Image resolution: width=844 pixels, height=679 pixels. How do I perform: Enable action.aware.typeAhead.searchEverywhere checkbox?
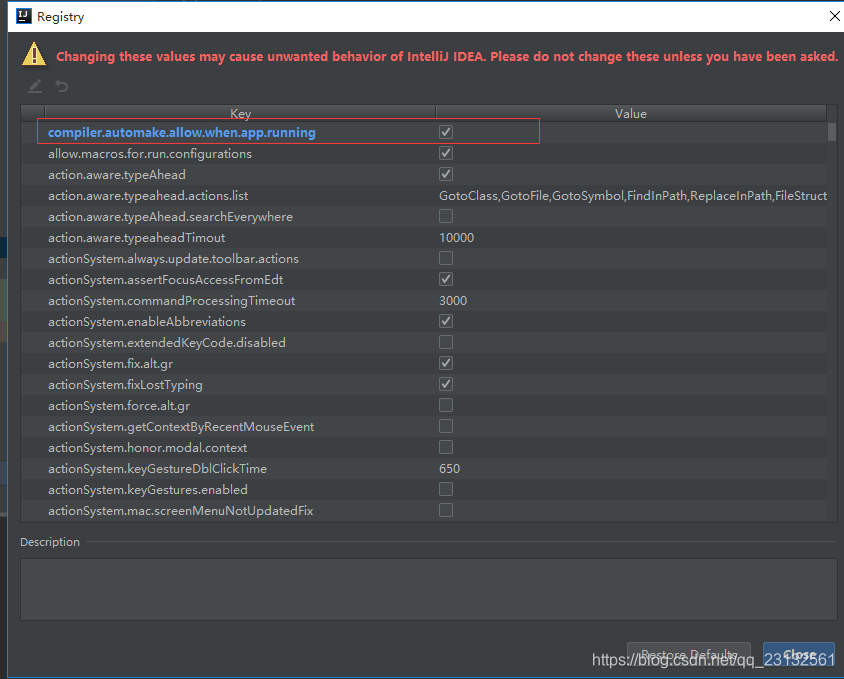446,216
